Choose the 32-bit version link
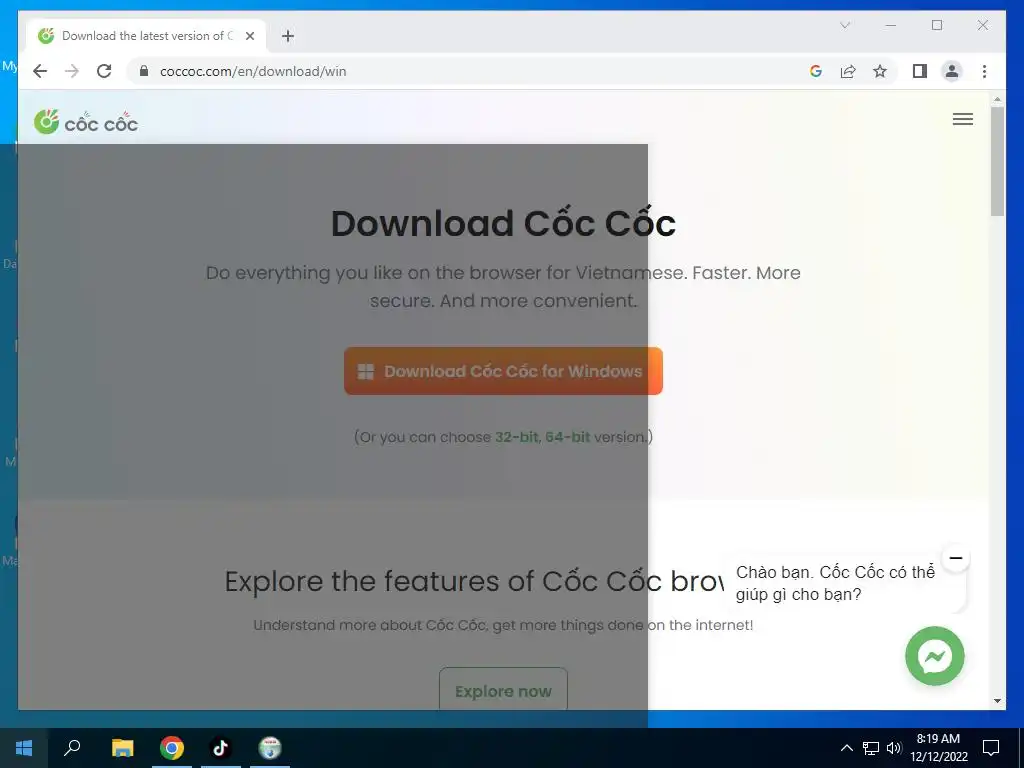This screenshot has width=1024, height=768. (x=517, y=437)
